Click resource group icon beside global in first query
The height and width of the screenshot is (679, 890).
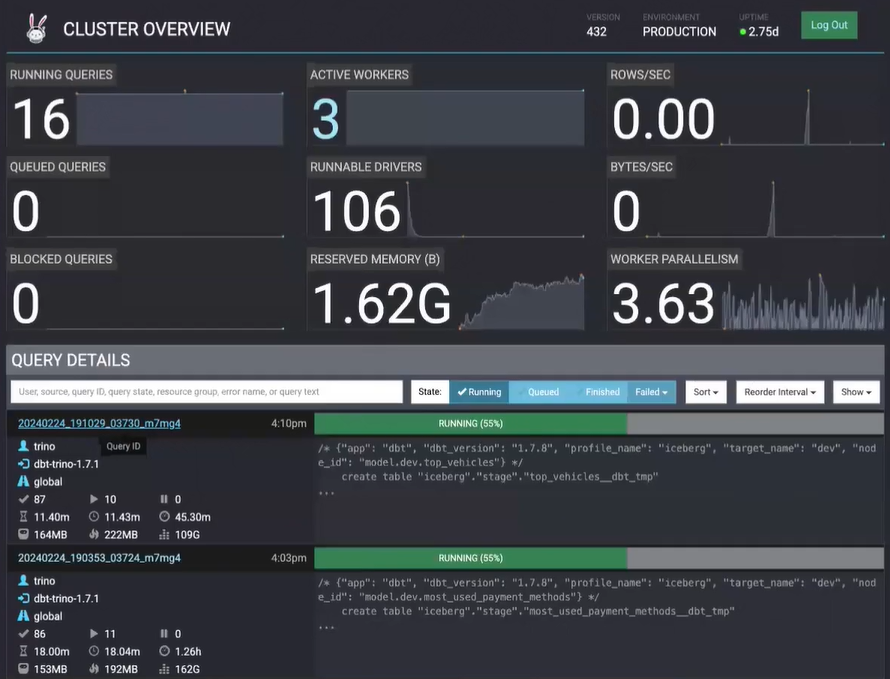[x=24, y=482]
